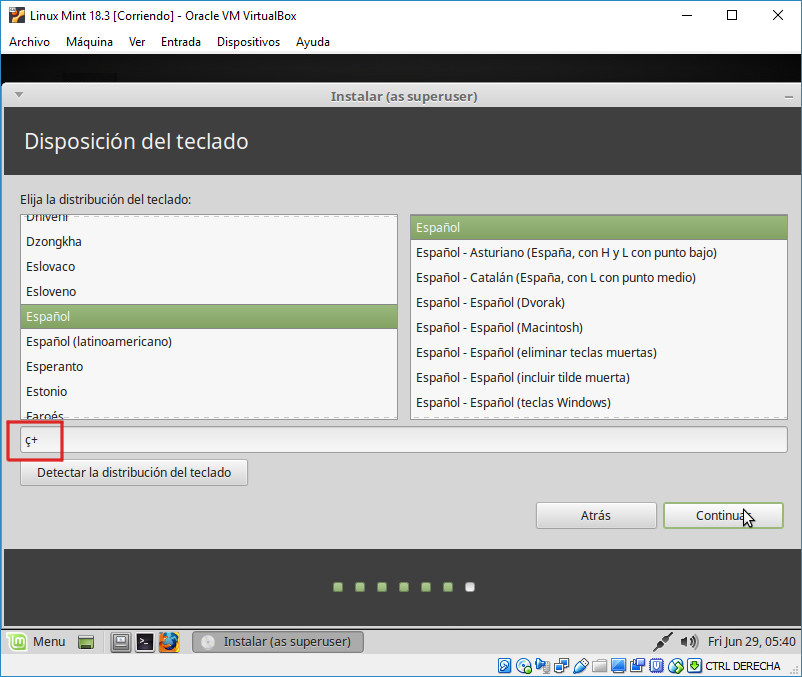Open the Dispositivos menu

249,42
